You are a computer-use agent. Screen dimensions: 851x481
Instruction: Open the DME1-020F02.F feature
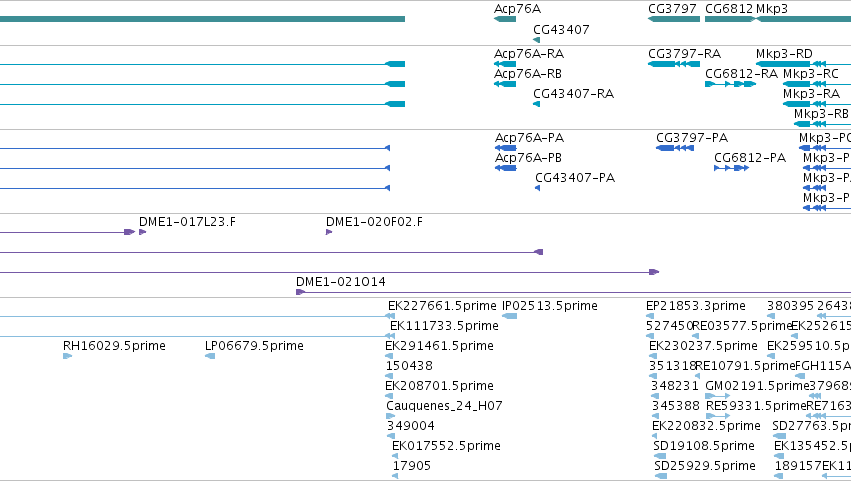coord(374,222)
